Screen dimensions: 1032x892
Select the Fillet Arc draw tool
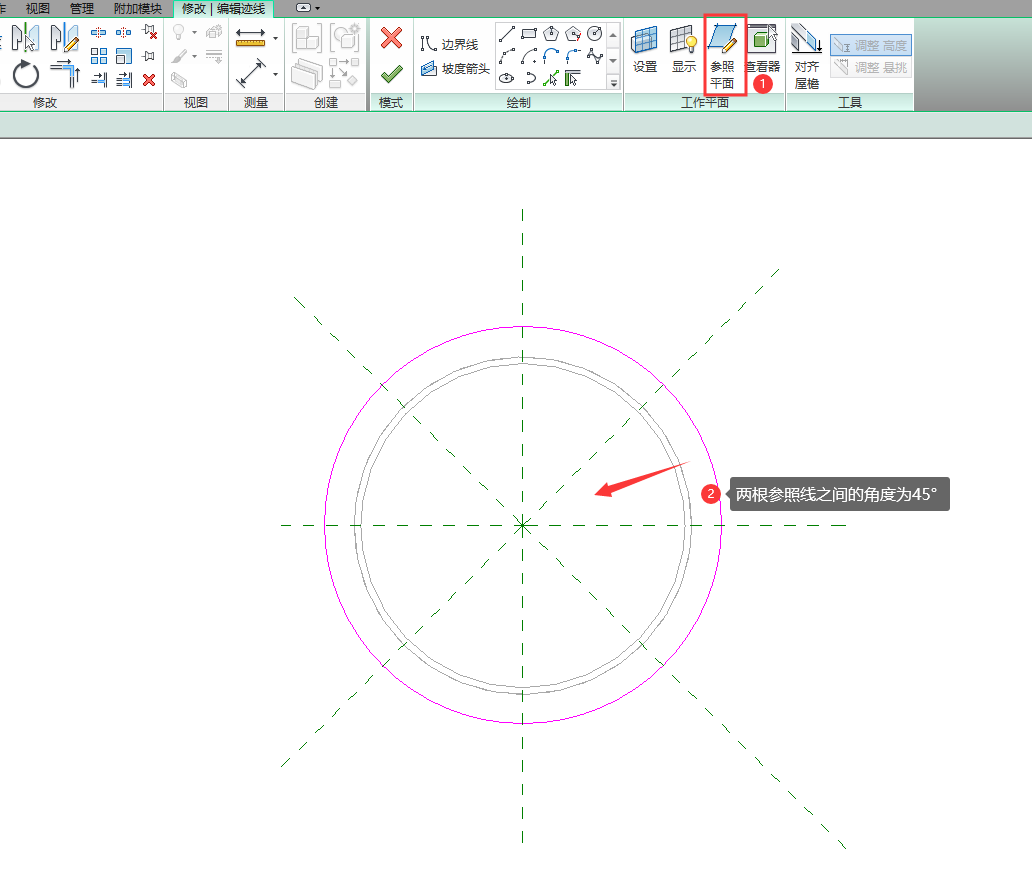(x=573, y=56)
